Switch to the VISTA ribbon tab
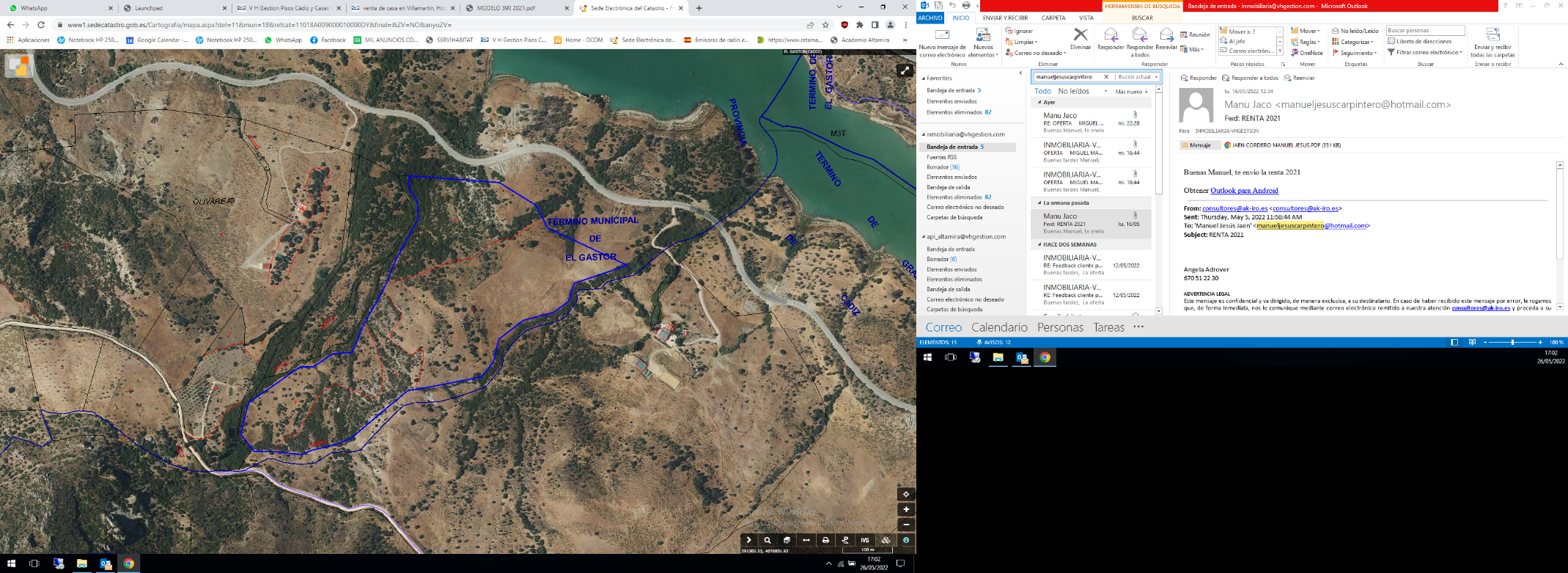The image size is (1568, 573). pos(1086,18)
